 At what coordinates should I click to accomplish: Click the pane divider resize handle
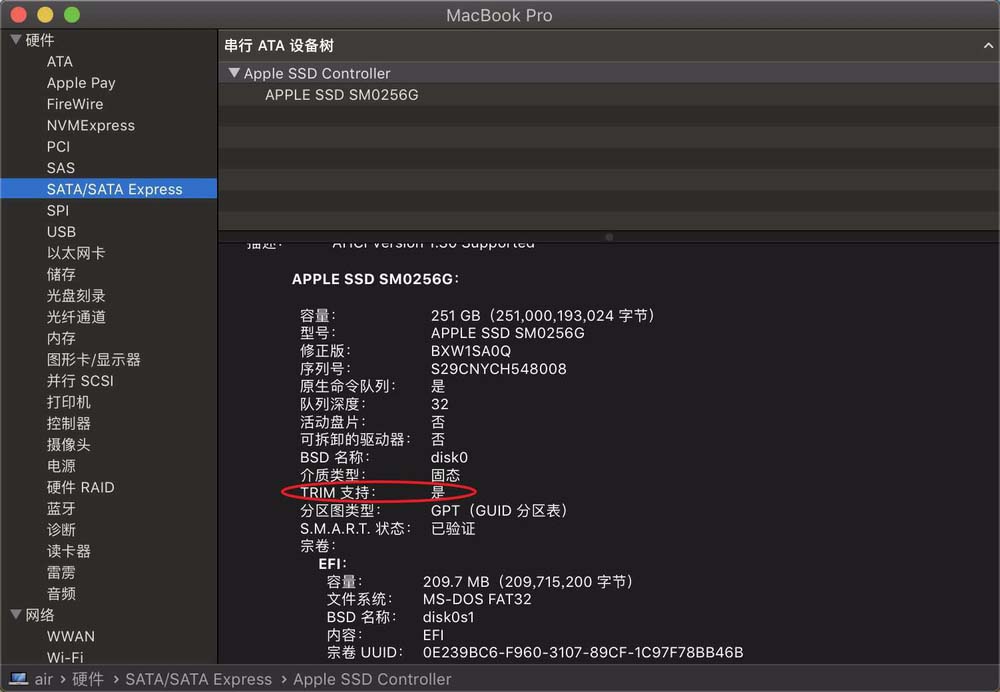608,236
